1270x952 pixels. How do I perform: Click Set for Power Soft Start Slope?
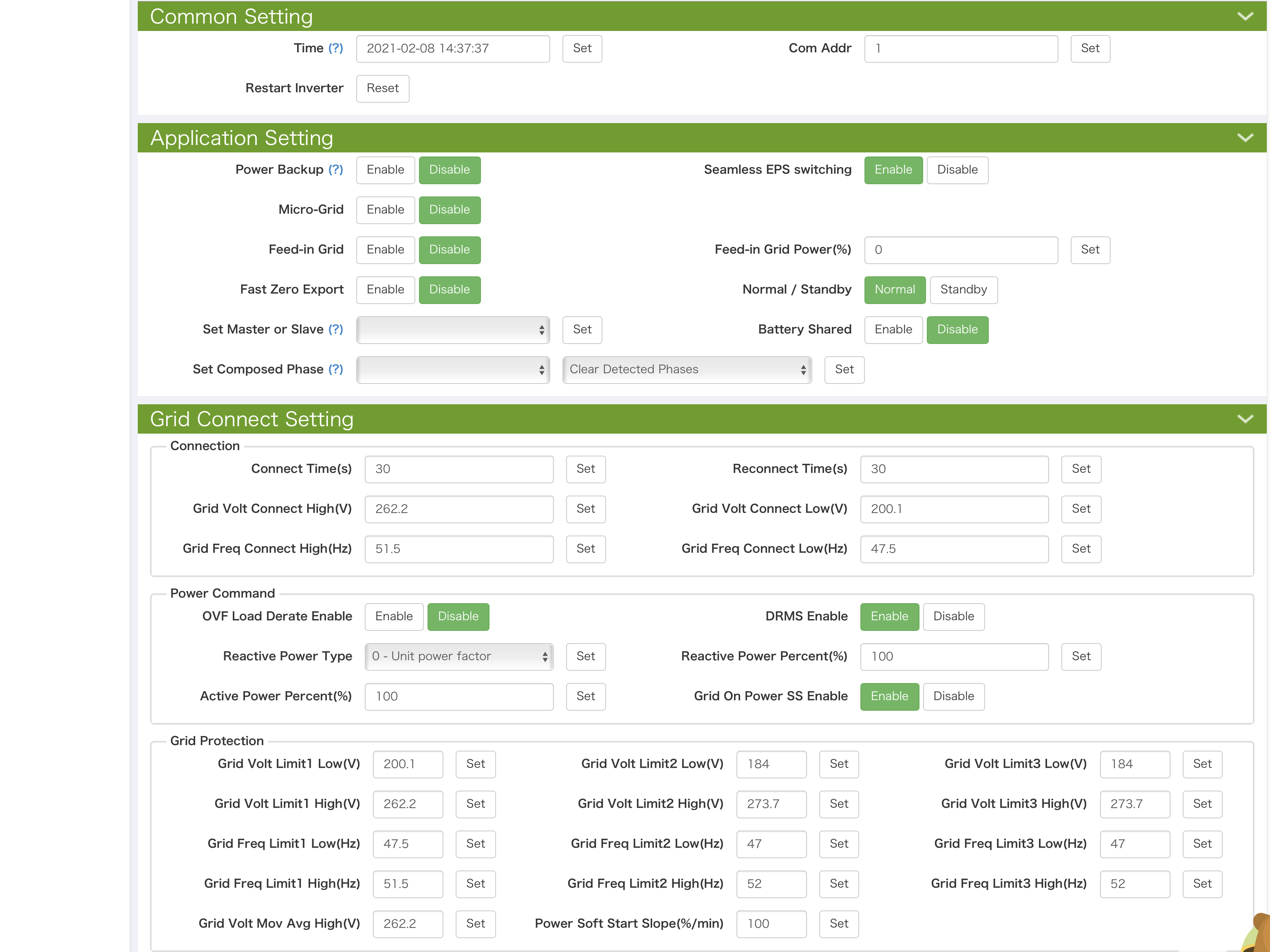click(839, 924)
